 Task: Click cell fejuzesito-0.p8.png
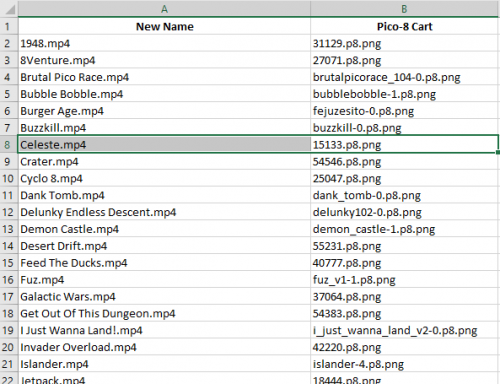(405, 111)
